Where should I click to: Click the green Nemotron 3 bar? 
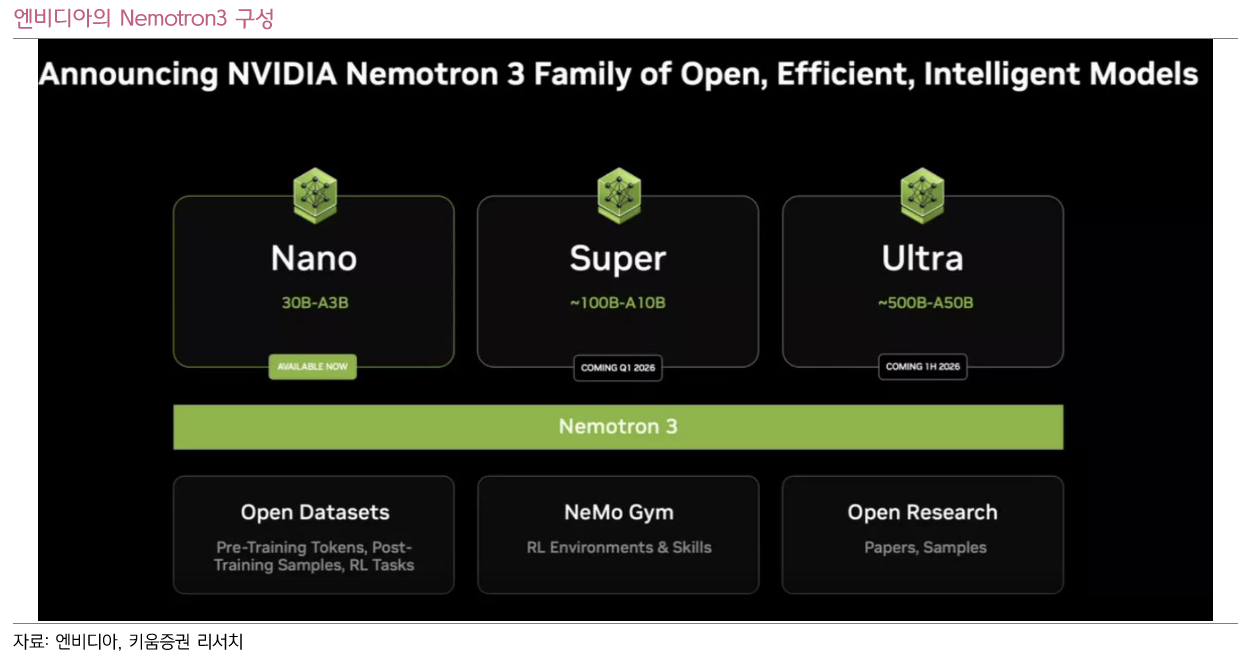[618, 427]
